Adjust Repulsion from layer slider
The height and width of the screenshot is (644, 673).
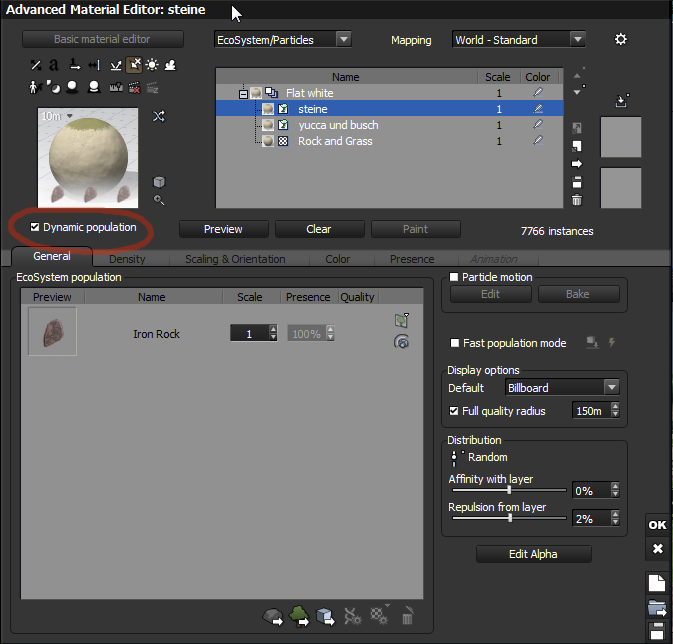(509, 518)
